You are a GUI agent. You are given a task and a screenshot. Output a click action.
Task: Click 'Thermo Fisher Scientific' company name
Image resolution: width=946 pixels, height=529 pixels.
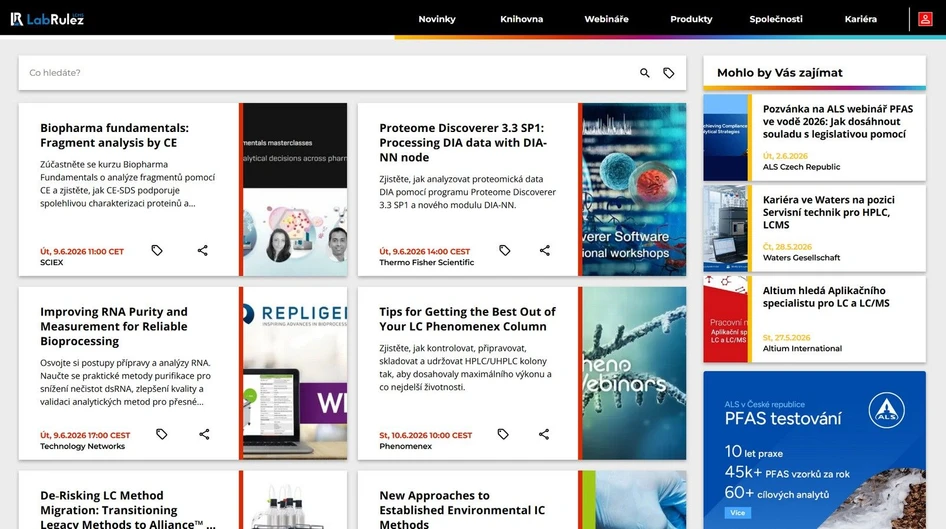(x=427, y=262)
